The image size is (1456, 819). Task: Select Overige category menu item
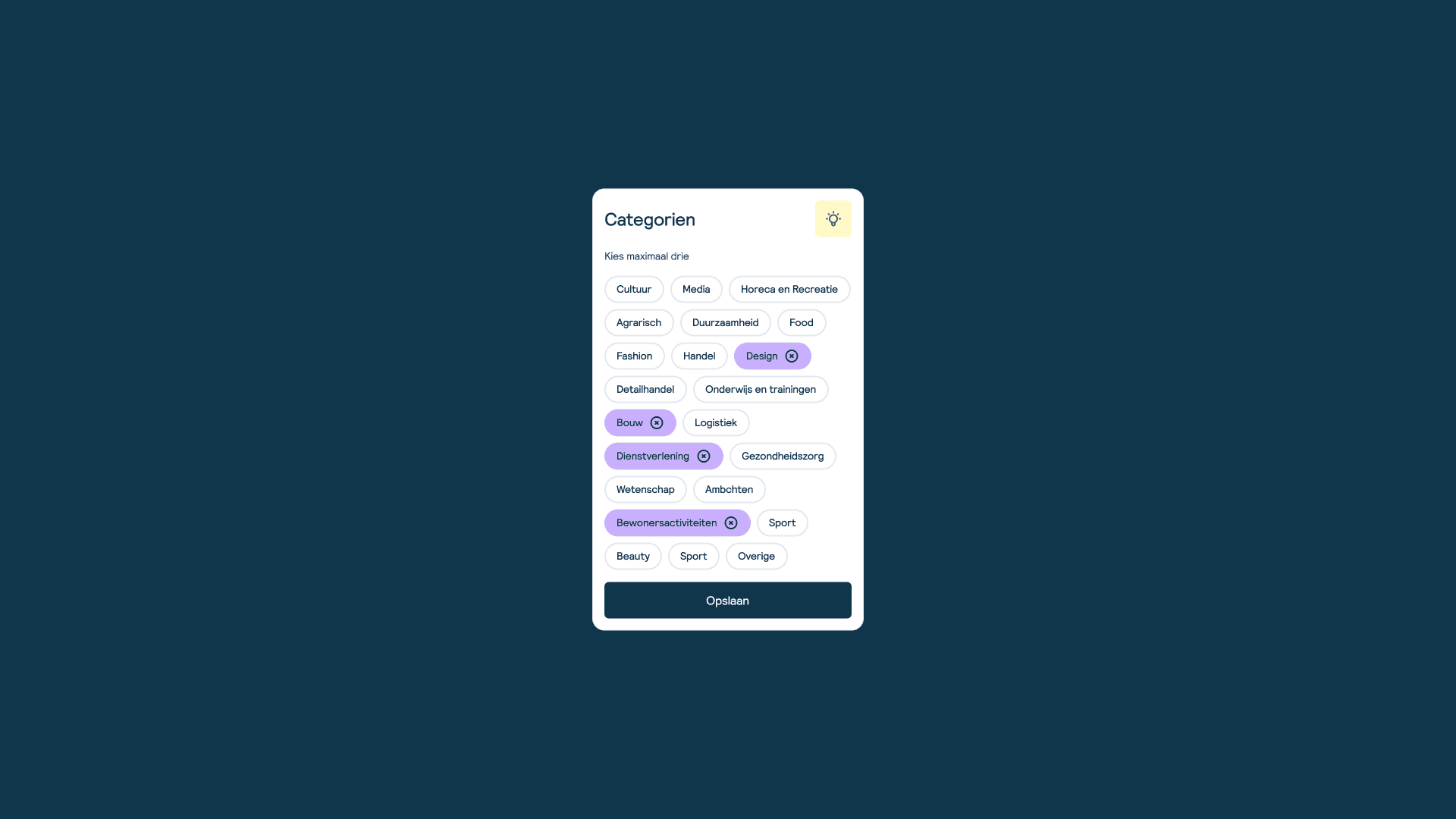point(756,556)
